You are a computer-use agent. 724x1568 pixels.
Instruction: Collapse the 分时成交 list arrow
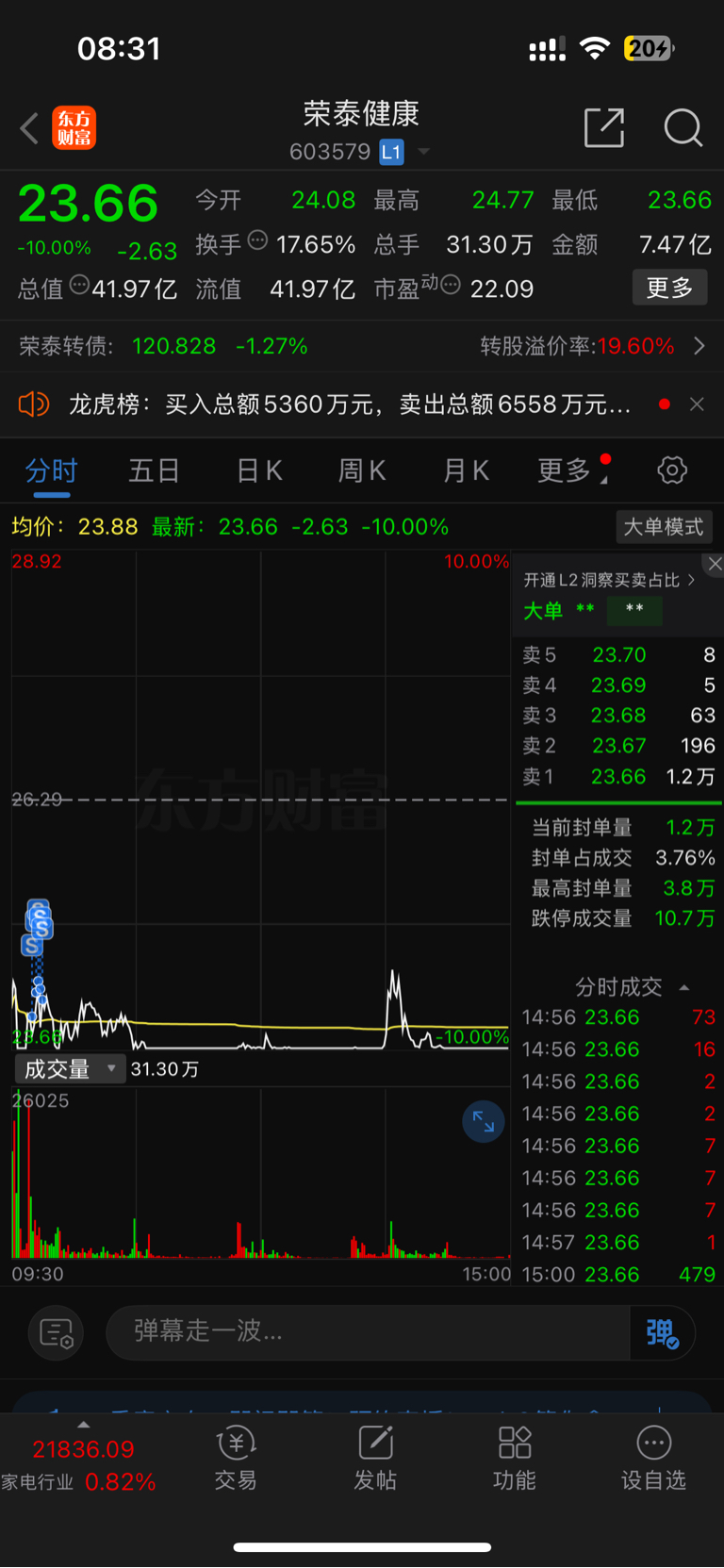click(x=684, y=988)
